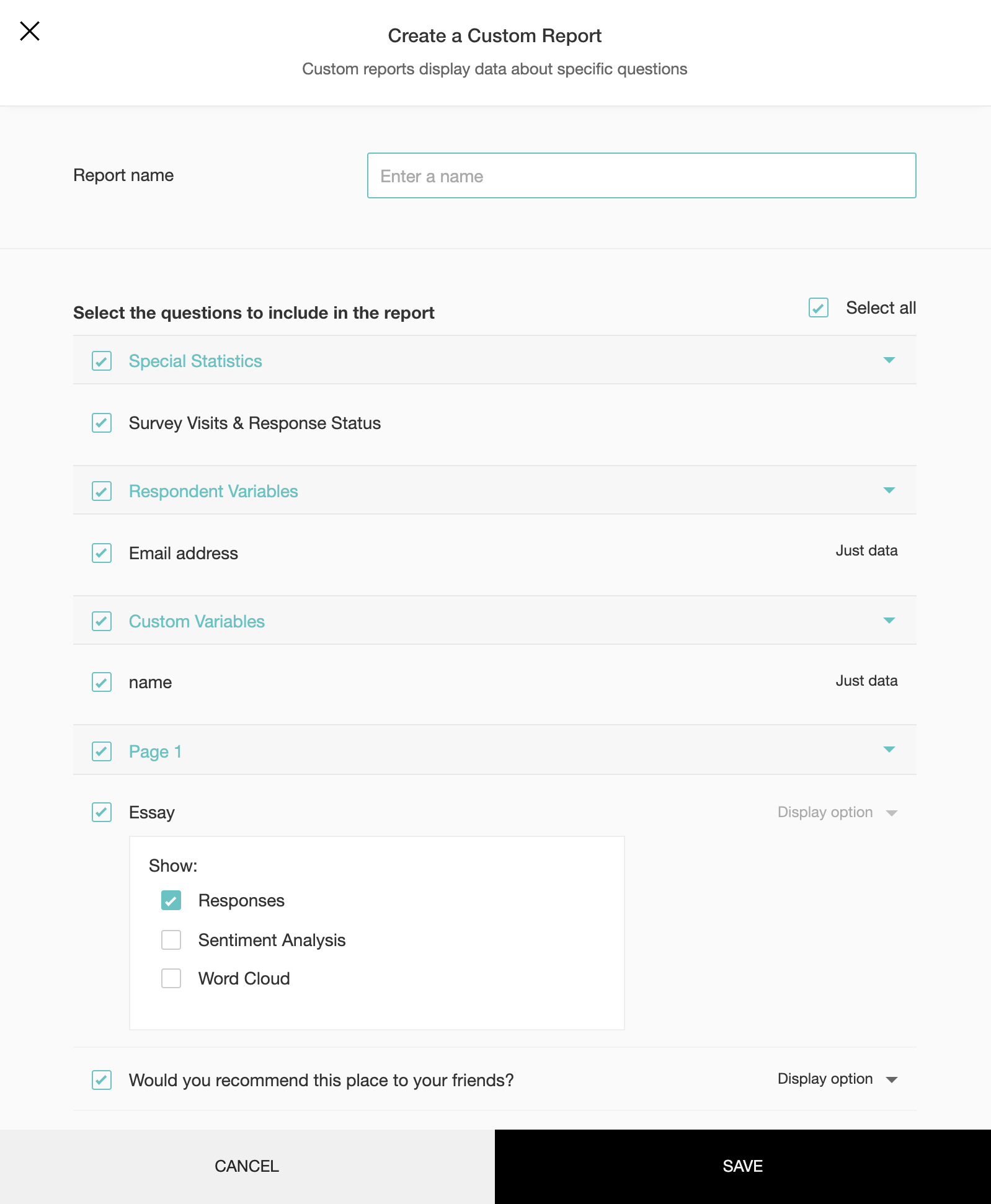Collapse the Page 1 section arrow
This screenshot has width=991, height=1204.
[x=889, y=750]
